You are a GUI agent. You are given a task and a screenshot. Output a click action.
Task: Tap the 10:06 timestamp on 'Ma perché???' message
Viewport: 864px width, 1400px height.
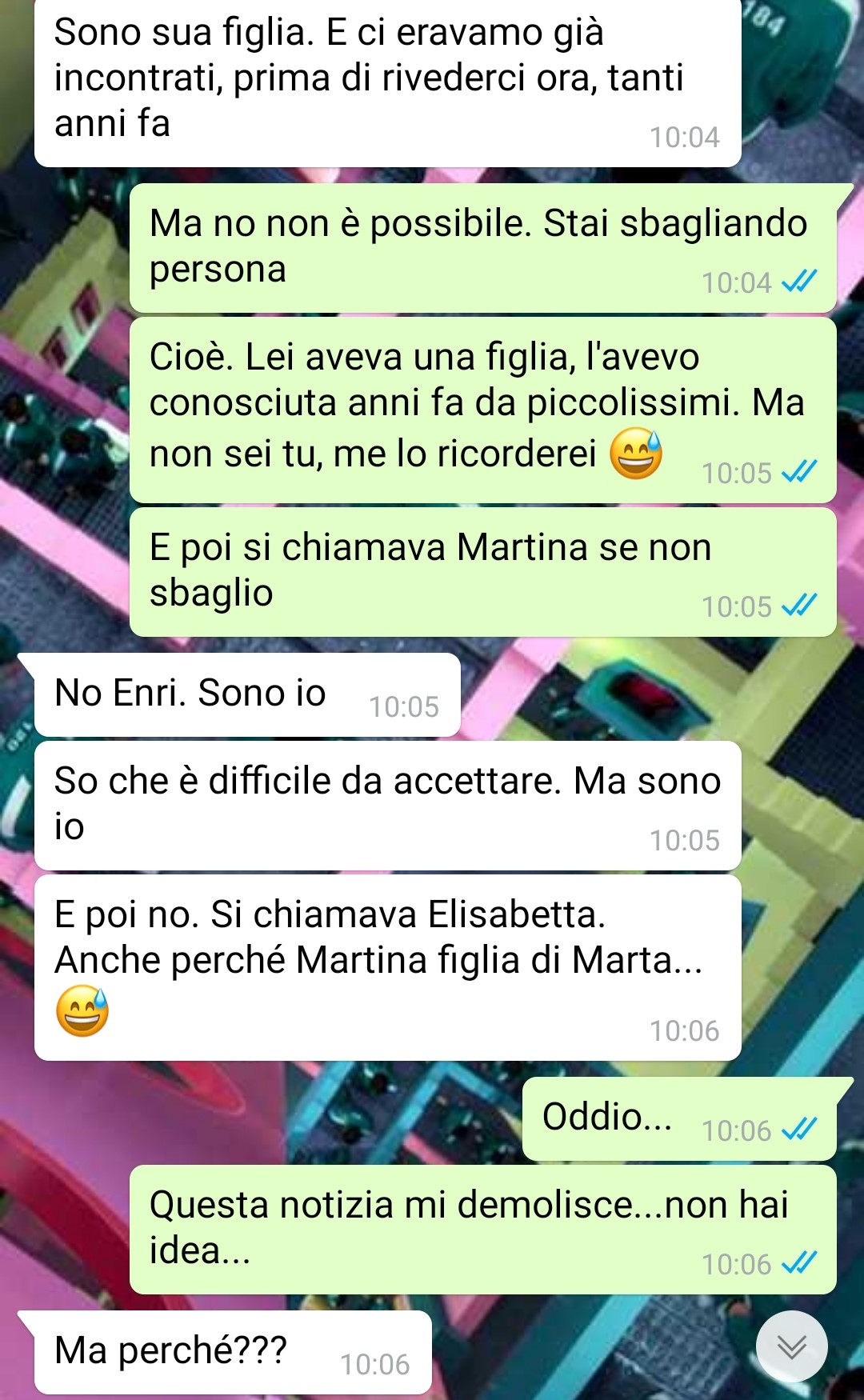click(x=374, y=1365)
